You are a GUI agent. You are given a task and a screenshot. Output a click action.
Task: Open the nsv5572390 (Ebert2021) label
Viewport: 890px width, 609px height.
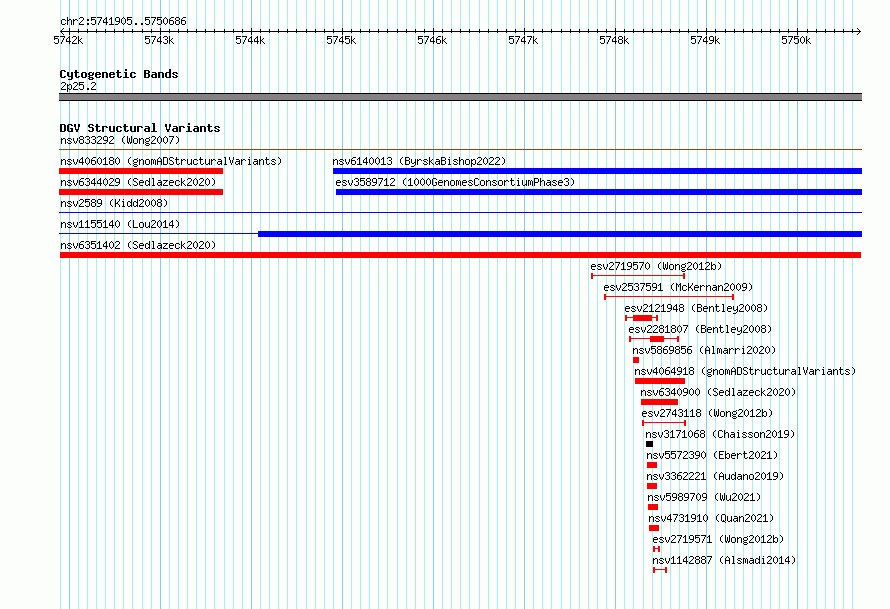(712, 455)
